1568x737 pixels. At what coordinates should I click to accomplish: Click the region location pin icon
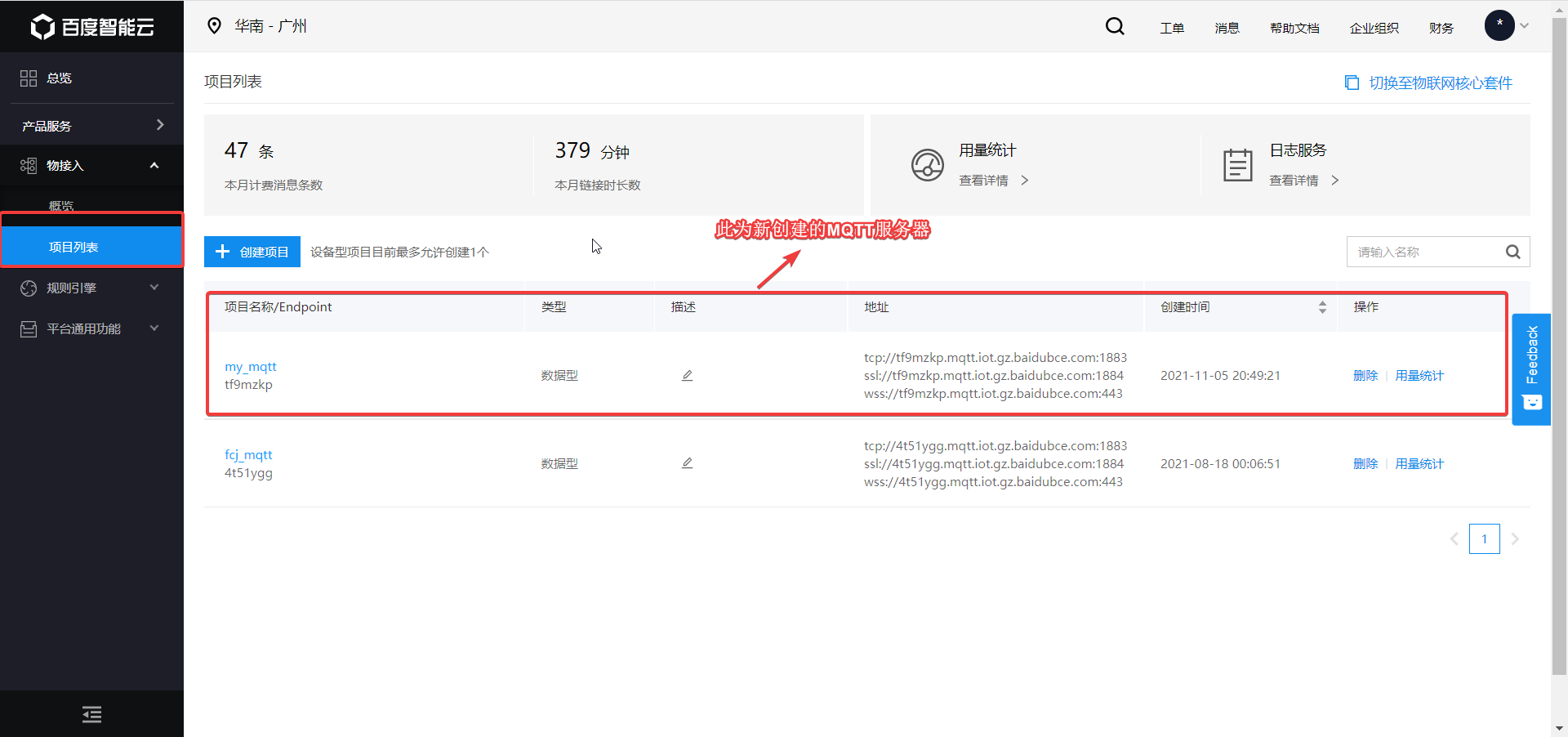[214, 26]
